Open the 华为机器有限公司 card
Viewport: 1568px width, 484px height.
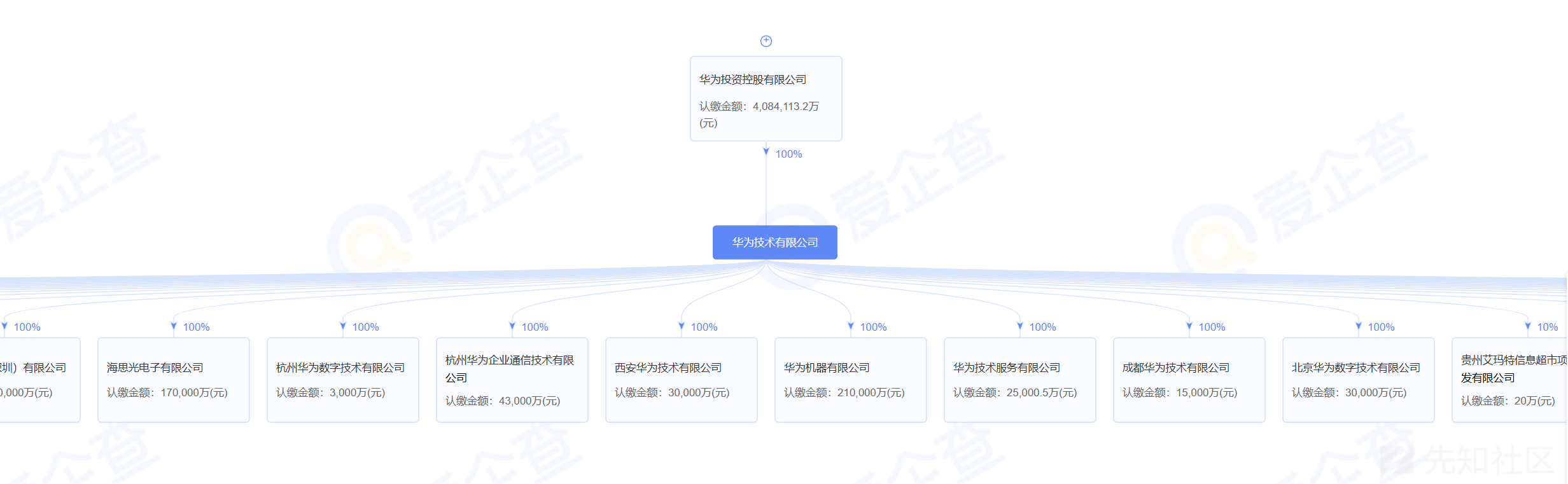[x=851, y=380]
